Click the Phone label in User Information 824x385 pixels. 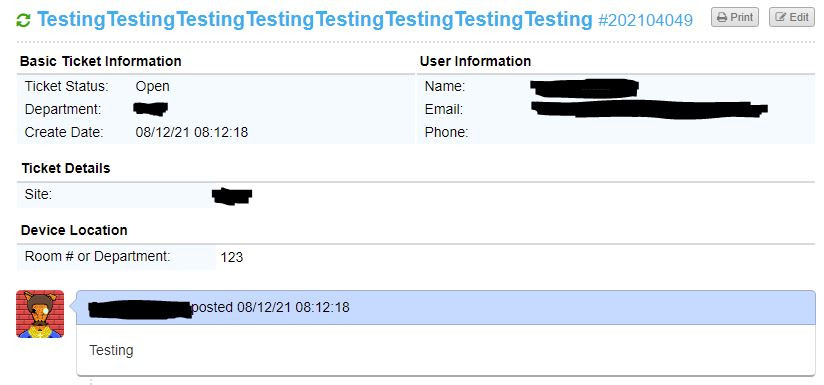pyautogui.click(x=446, y=132)
